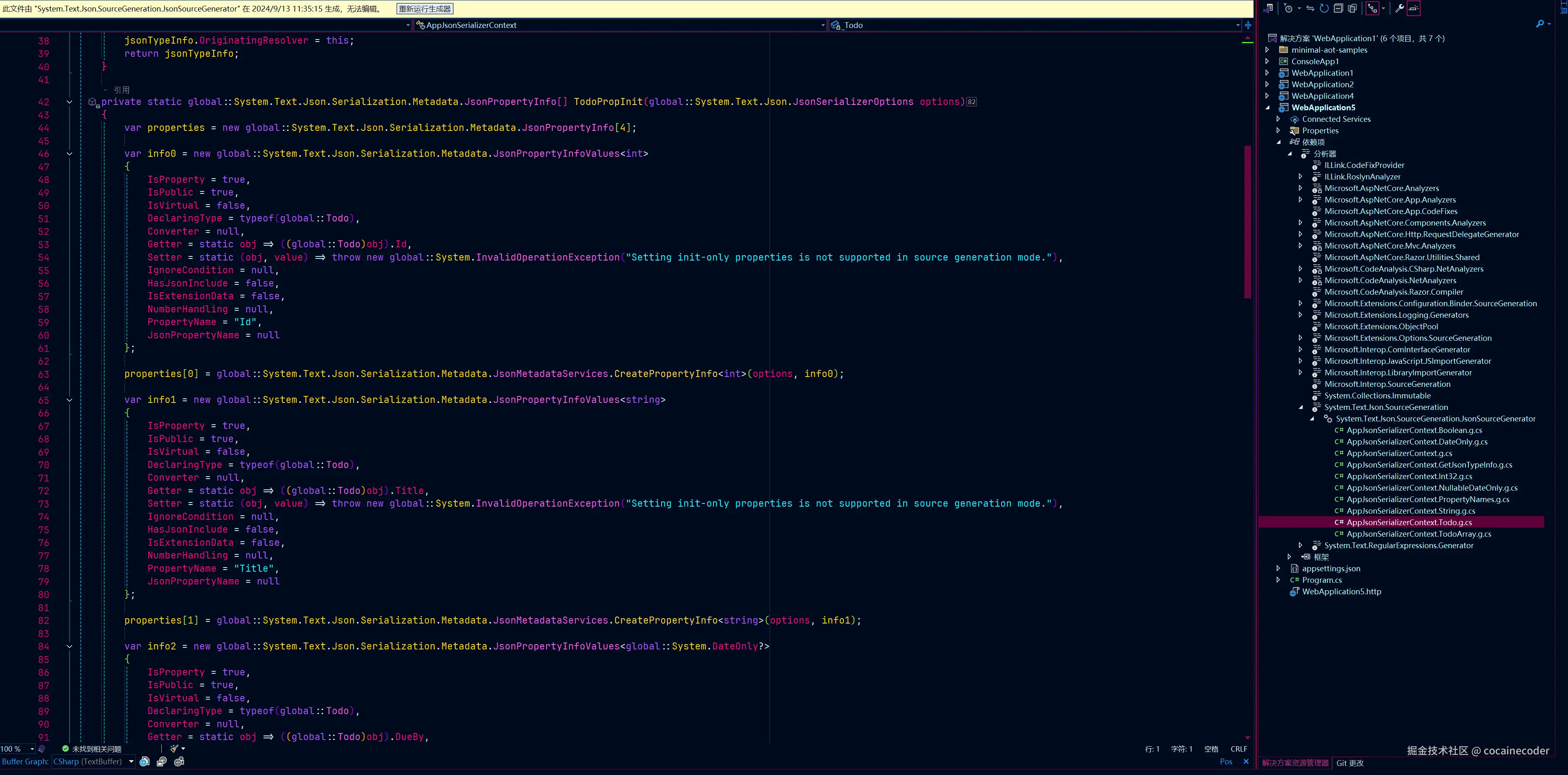1568x775 pixels.
Task: Click the editor vertical scrollbar track
Action: 1247,487
